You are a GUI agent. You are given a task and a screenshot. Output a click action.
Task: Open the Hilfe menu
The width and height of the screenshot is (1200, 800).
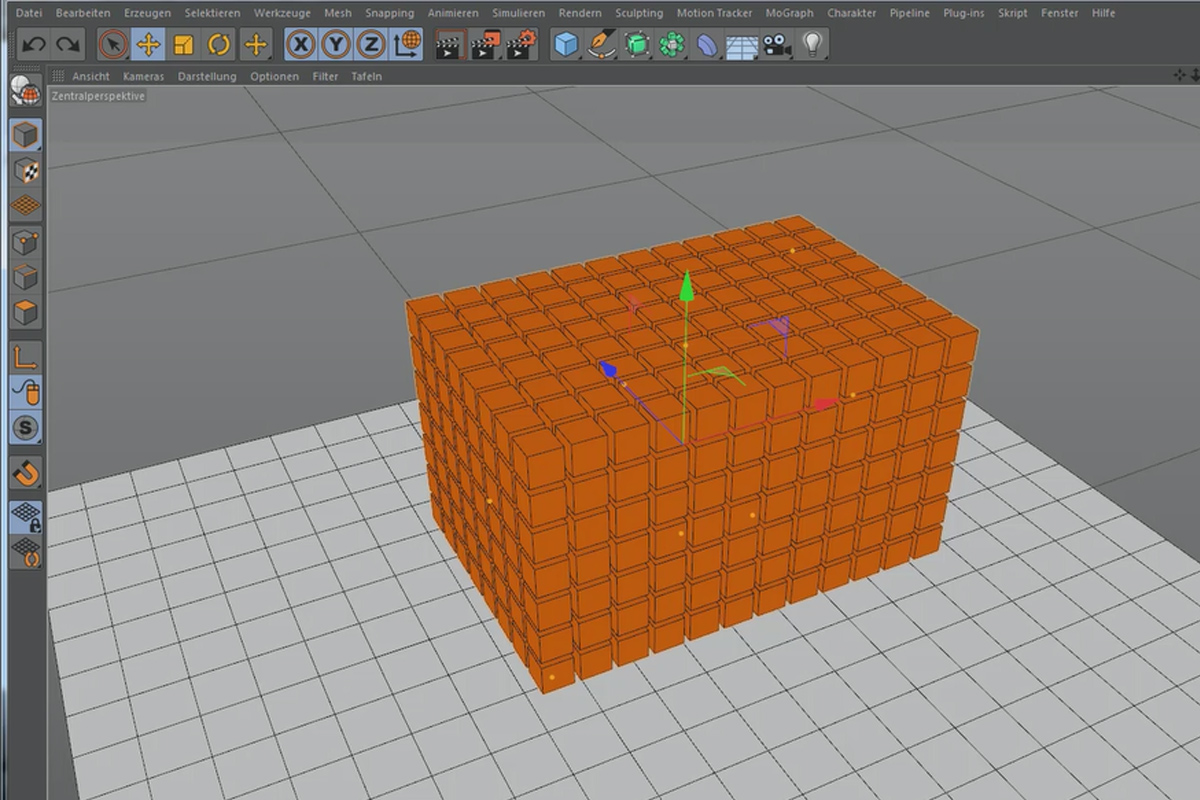[1103, 13]
